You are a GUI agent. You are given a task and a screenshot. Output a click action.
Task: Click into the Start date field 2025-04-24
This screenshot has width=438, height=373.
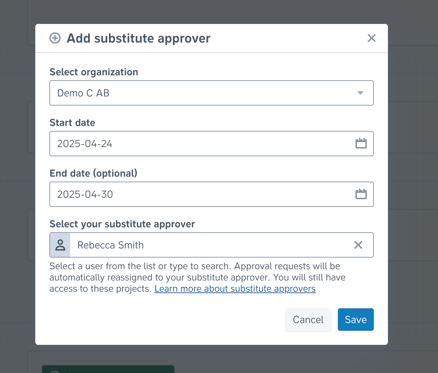pos(211,144)
